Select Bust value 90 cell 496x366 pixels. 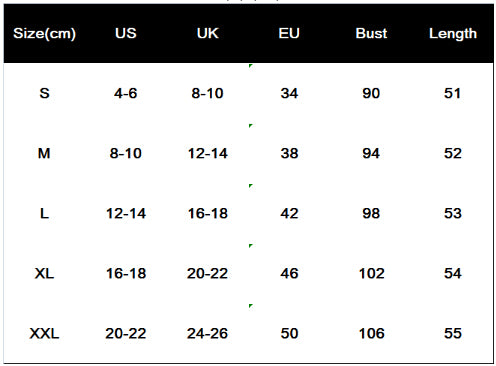click(x=371, y=93)
